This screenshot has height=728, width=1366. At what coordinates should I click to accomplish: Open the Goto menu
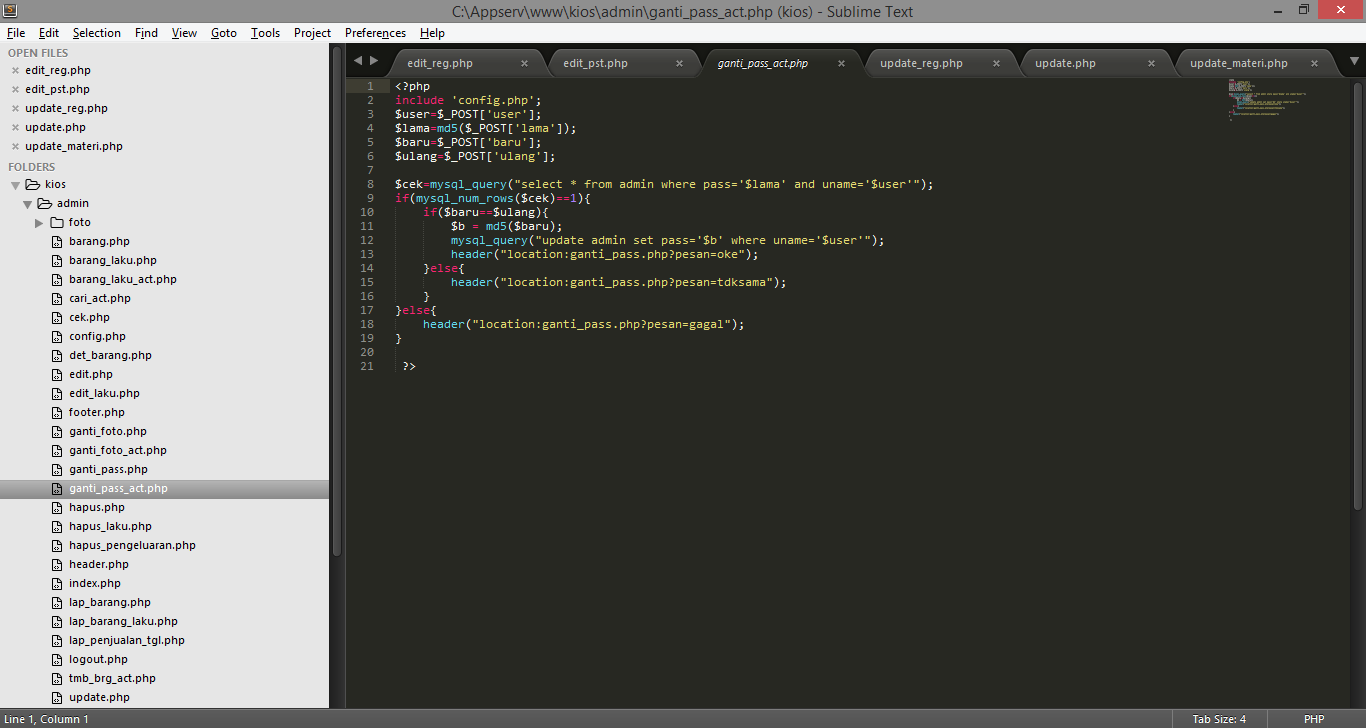pos(224,33)
